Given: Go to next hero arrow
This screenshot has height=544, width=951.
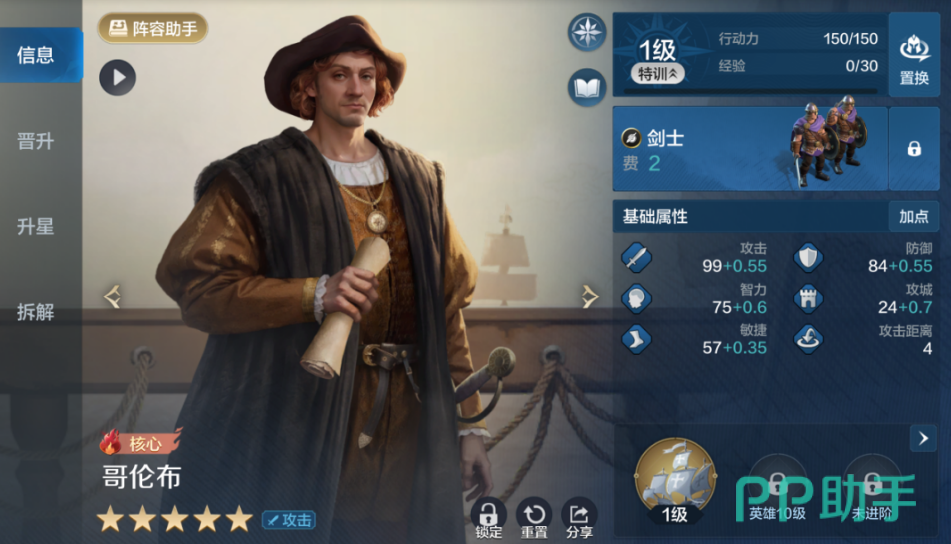Looking at the screenshot, I should click(589, 297).
